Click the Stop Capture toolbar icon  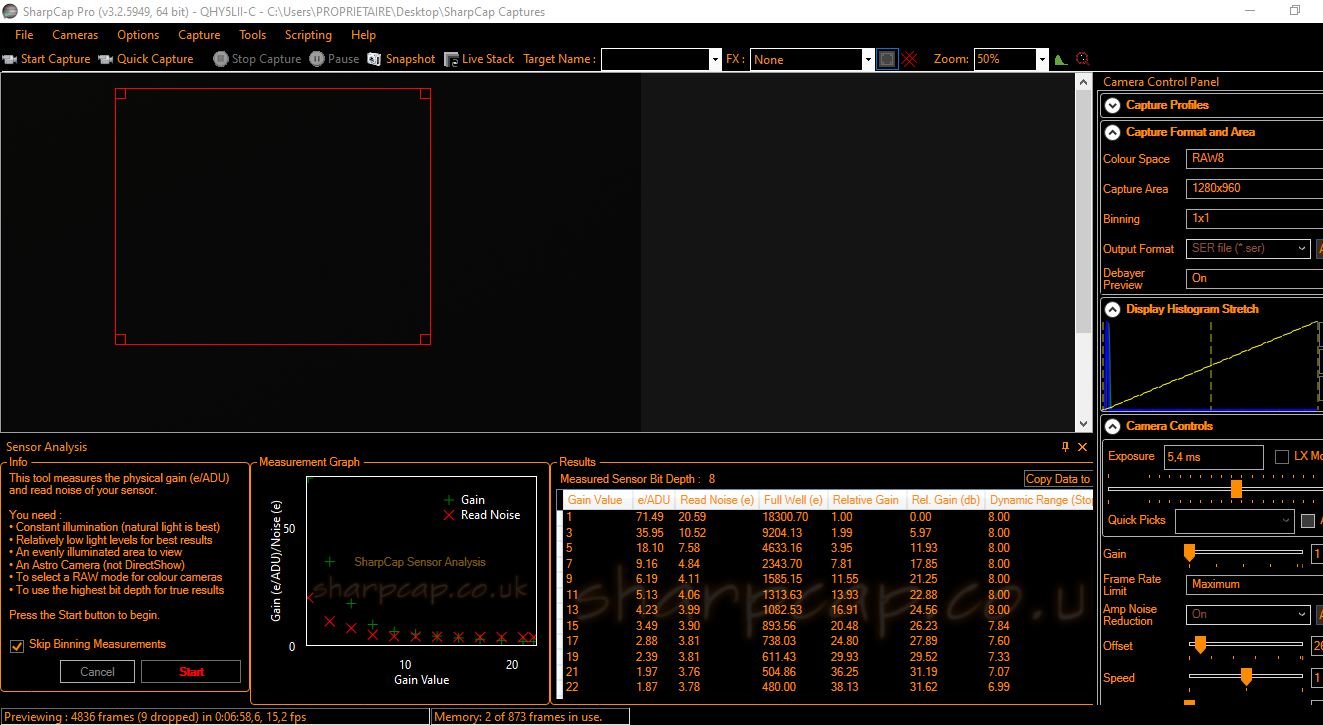[221, 59]
